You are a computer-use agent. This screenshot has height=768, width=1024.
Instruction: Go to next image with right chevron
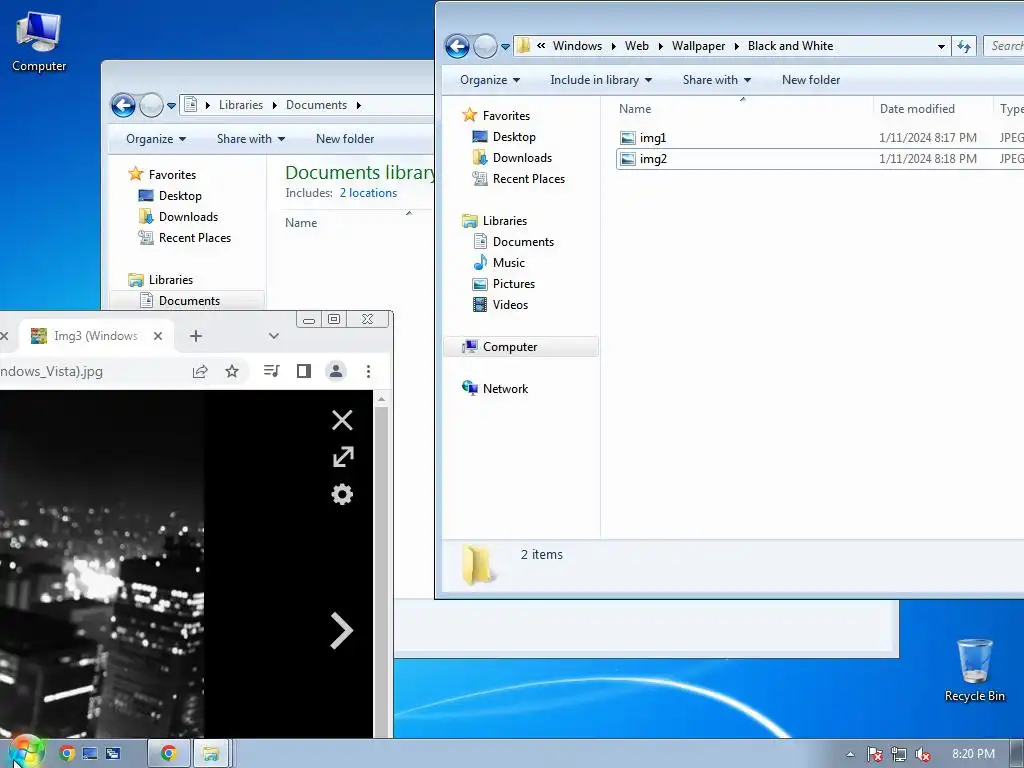pyautogui.click(x=342, y=631)
